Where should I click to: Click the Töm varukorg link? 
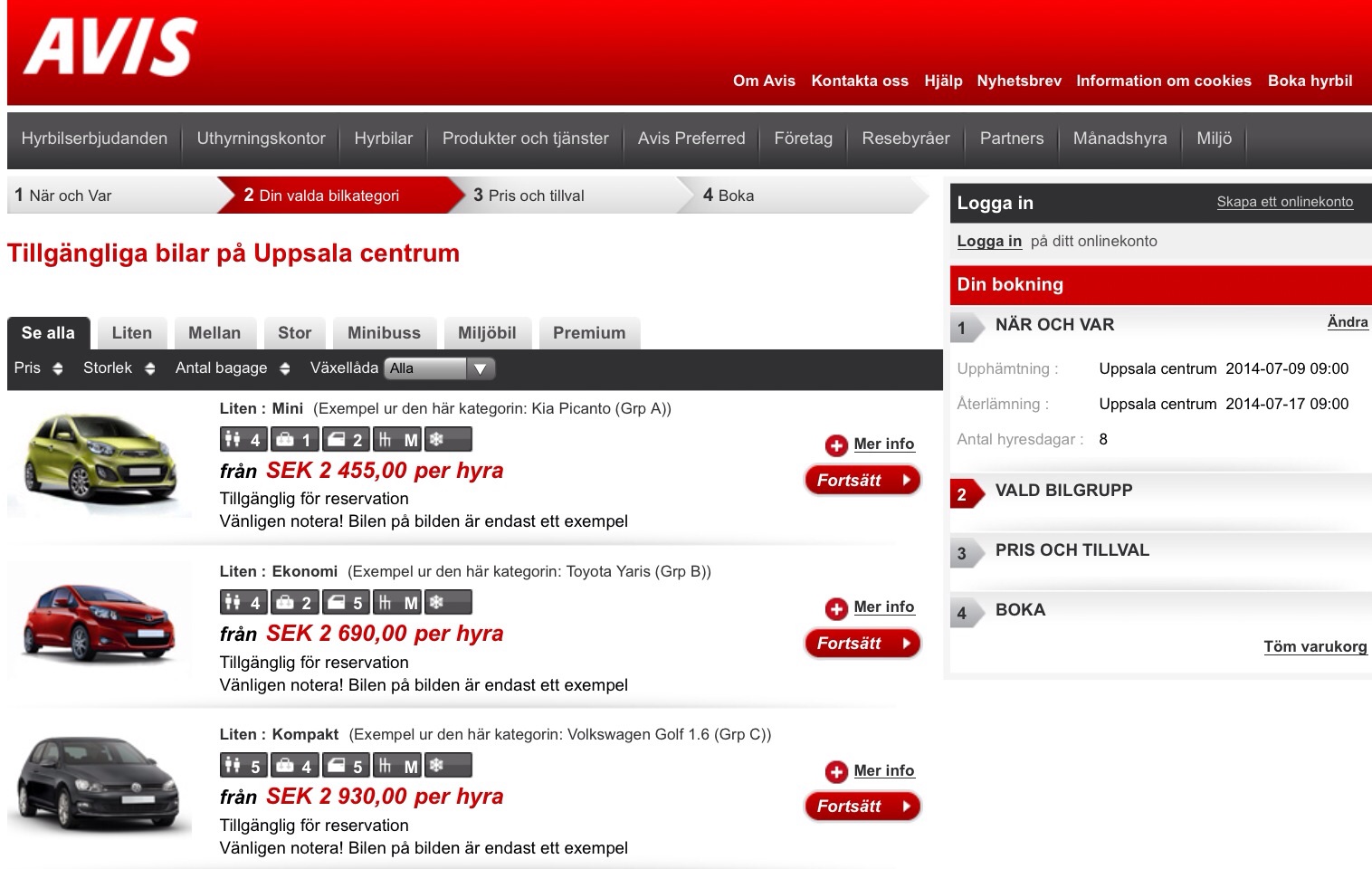coord(1314,646)
